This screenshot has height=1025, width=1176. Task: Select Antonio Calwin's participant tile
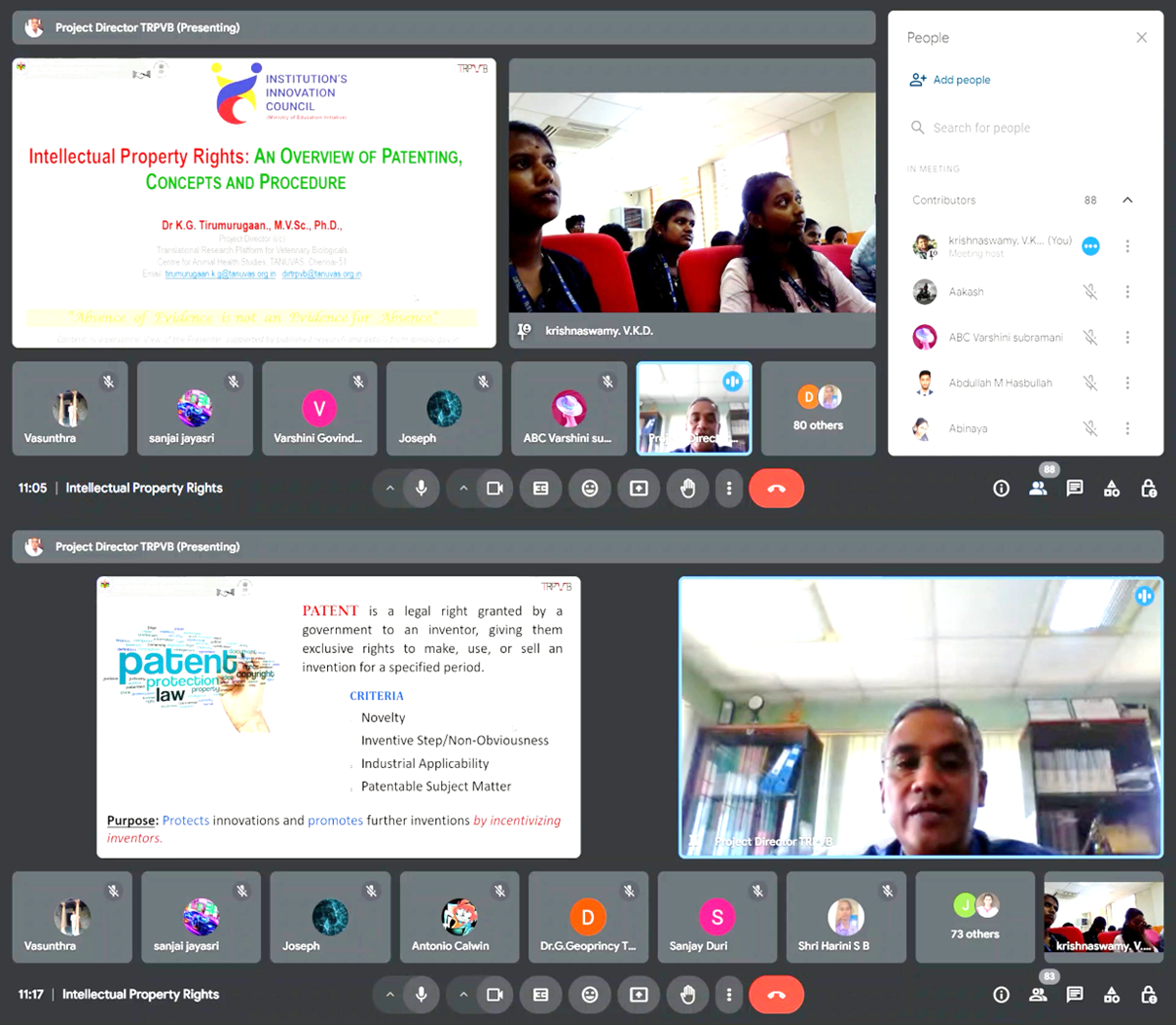459,918
